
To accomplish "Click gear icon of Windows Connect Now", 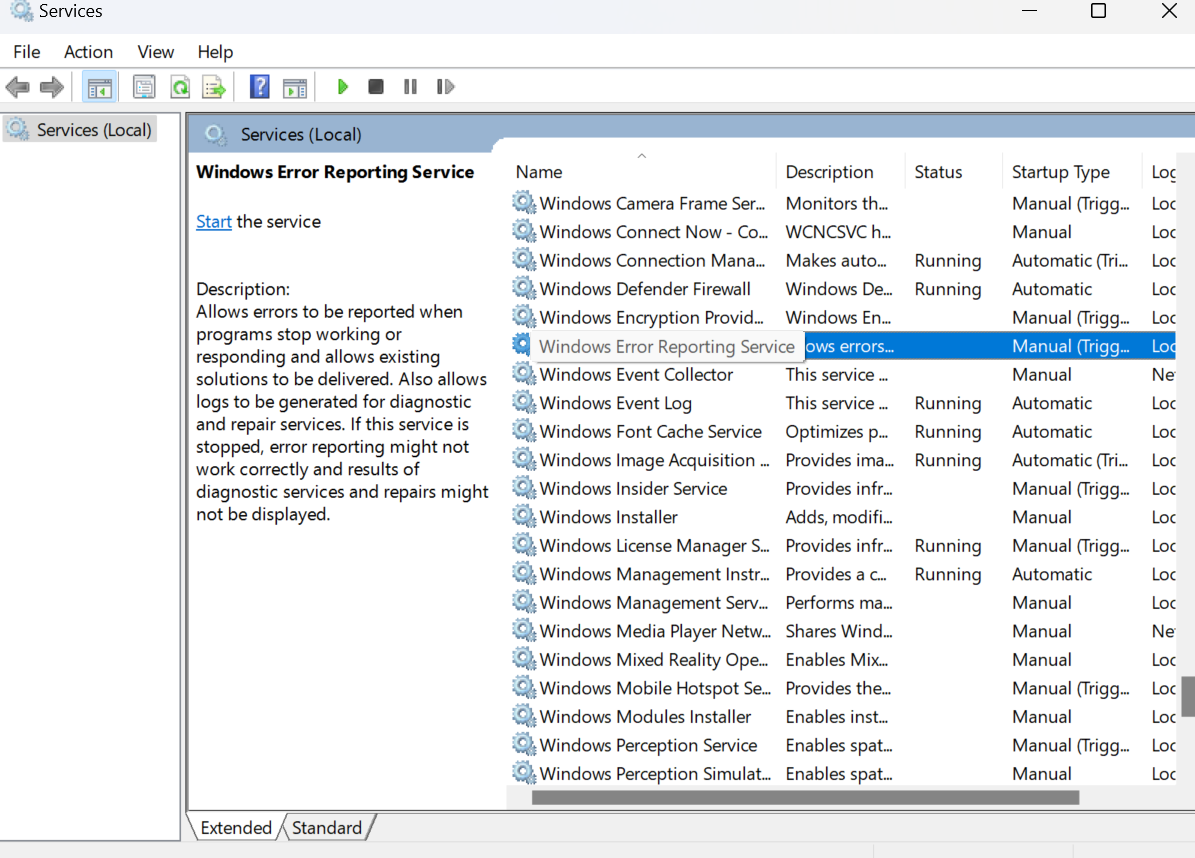I will point(524,232).
